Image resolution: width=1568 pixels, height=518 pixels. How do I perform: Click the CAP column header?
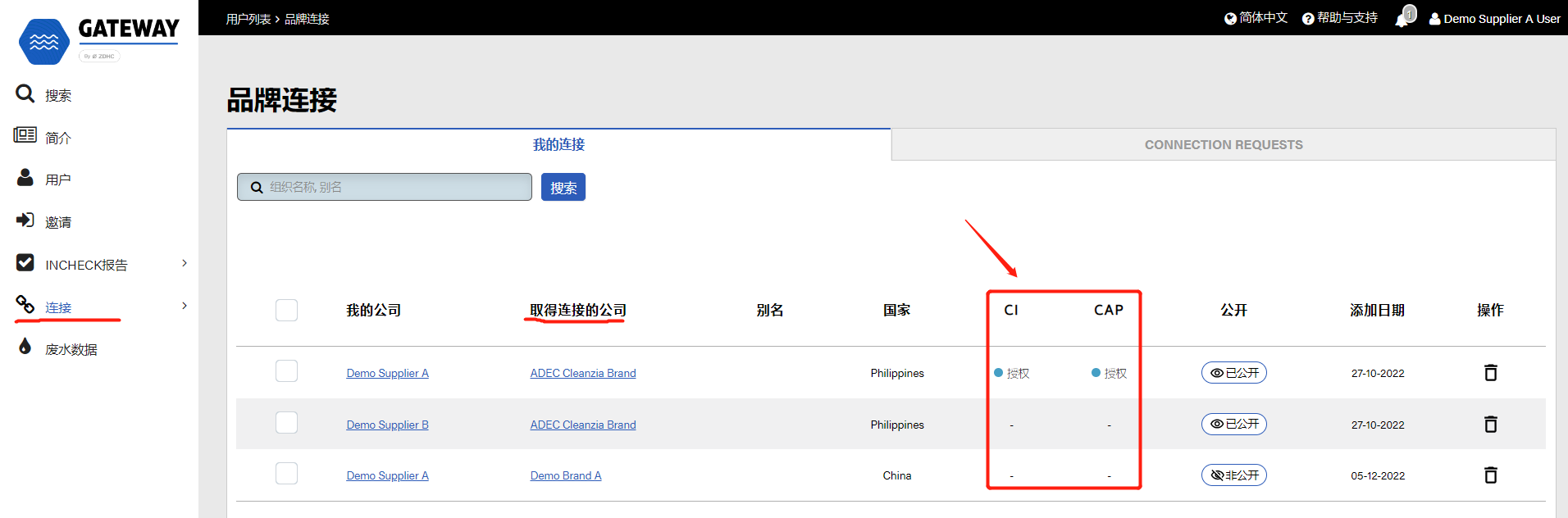1109,311
